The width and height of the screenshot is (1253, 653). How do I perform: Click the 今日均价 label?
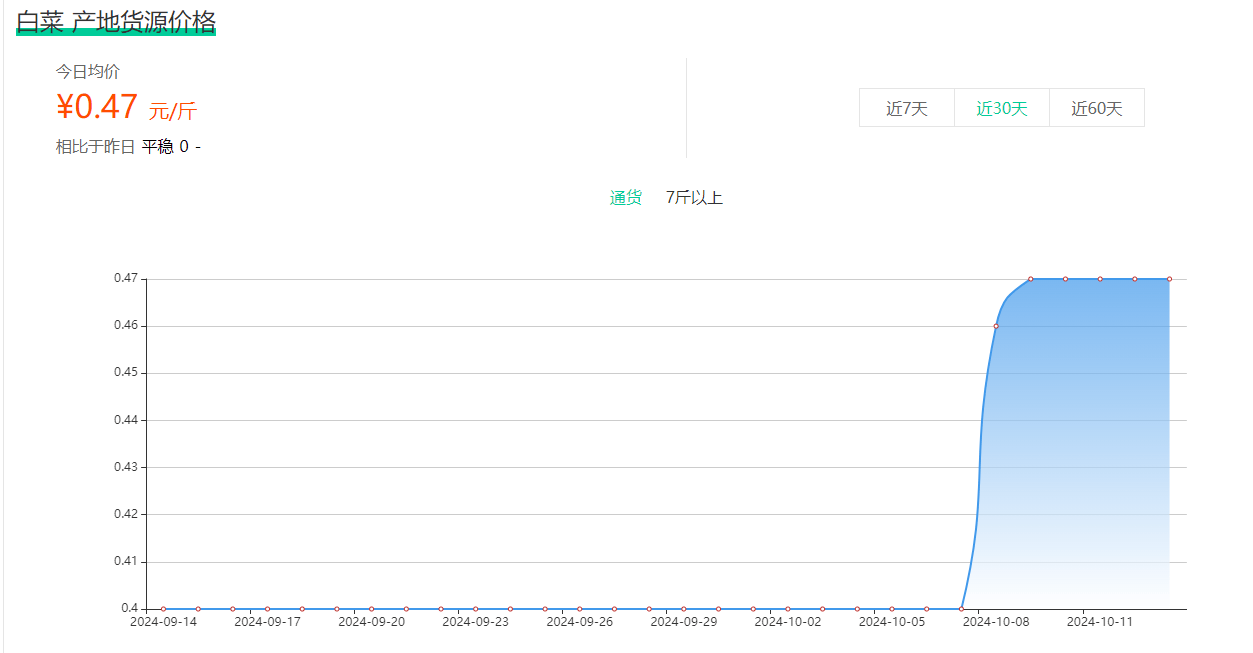[88, 72]
